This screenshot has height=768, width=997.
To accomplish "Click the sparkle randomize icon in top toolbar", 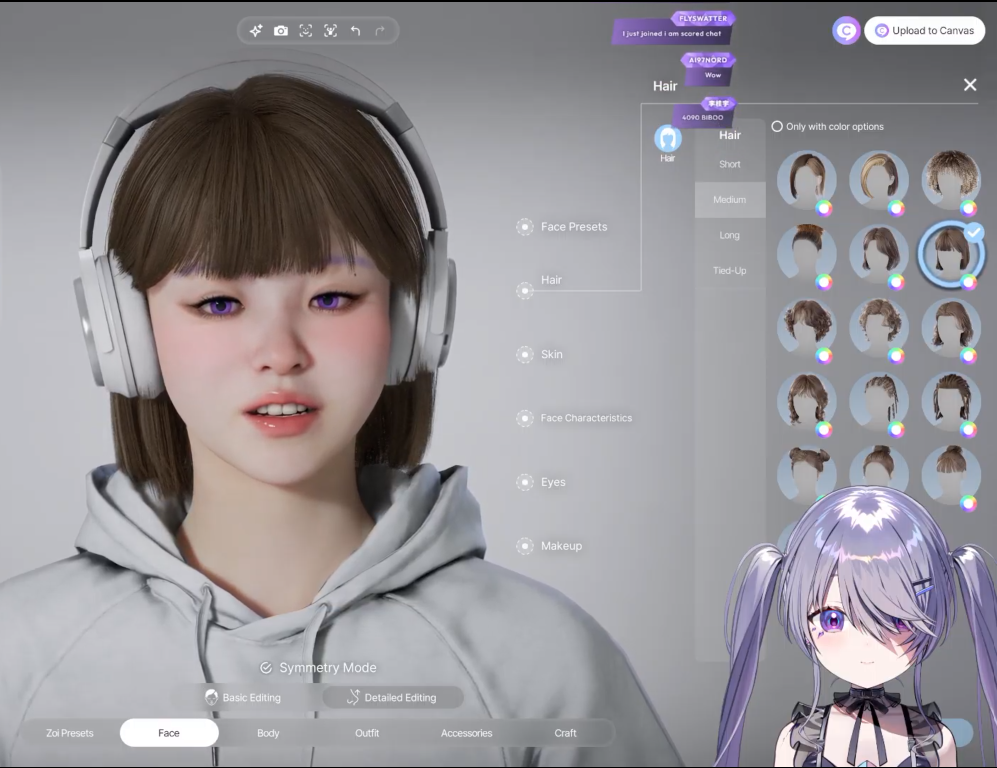I will (256, 31).
